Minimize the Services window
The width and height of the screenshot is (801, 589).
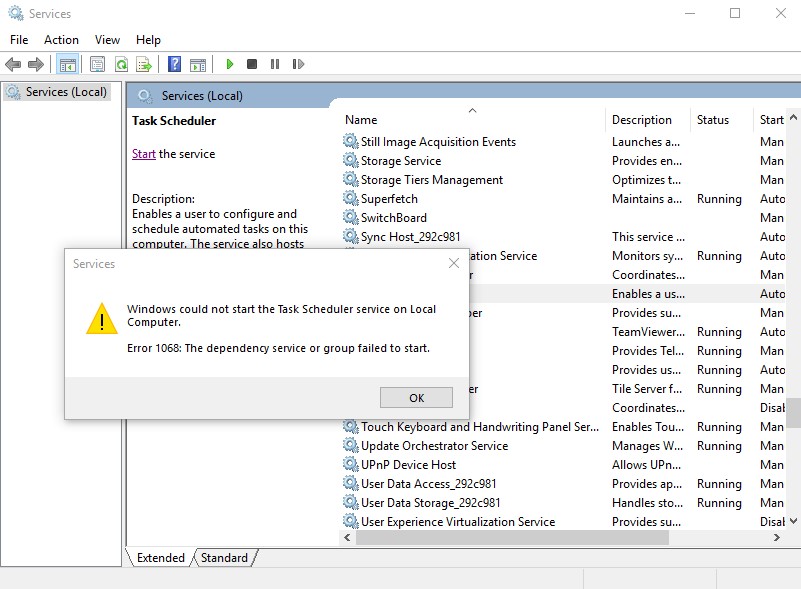(x=690, y=13)
